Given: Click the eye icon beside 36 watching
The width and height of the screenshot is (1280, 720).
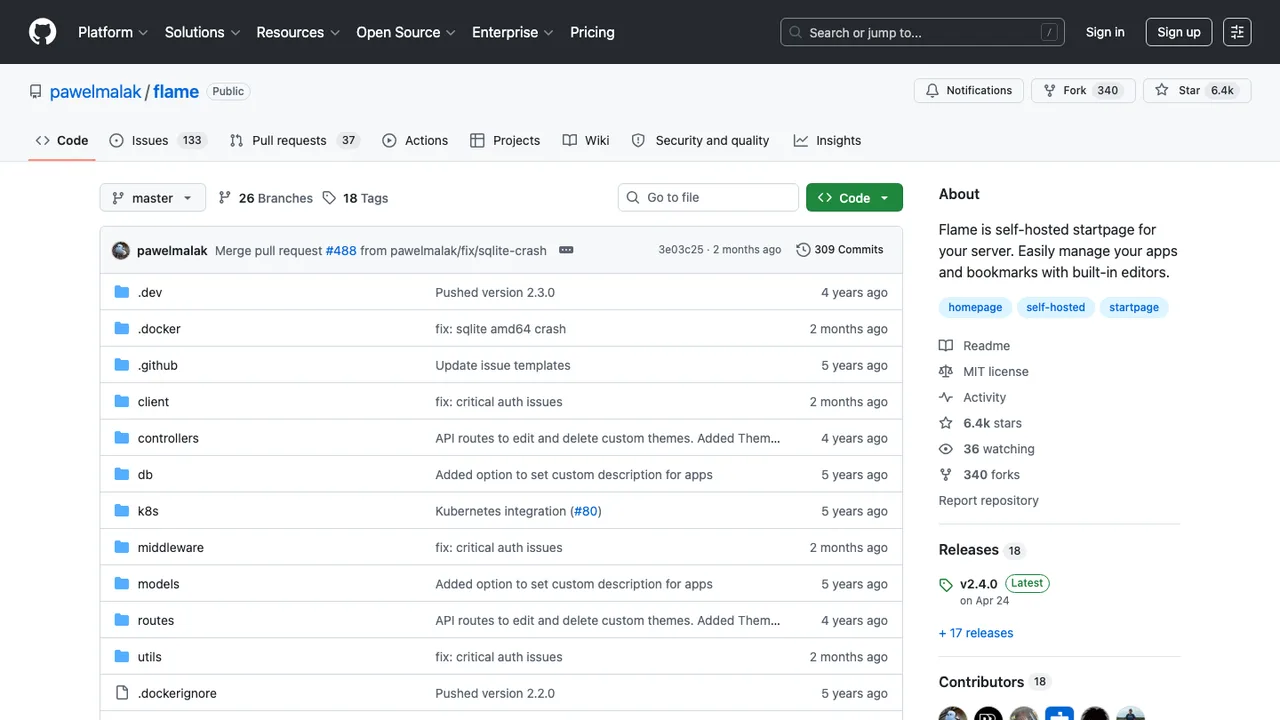Looking at the screenshot, I should coord(946,449).
